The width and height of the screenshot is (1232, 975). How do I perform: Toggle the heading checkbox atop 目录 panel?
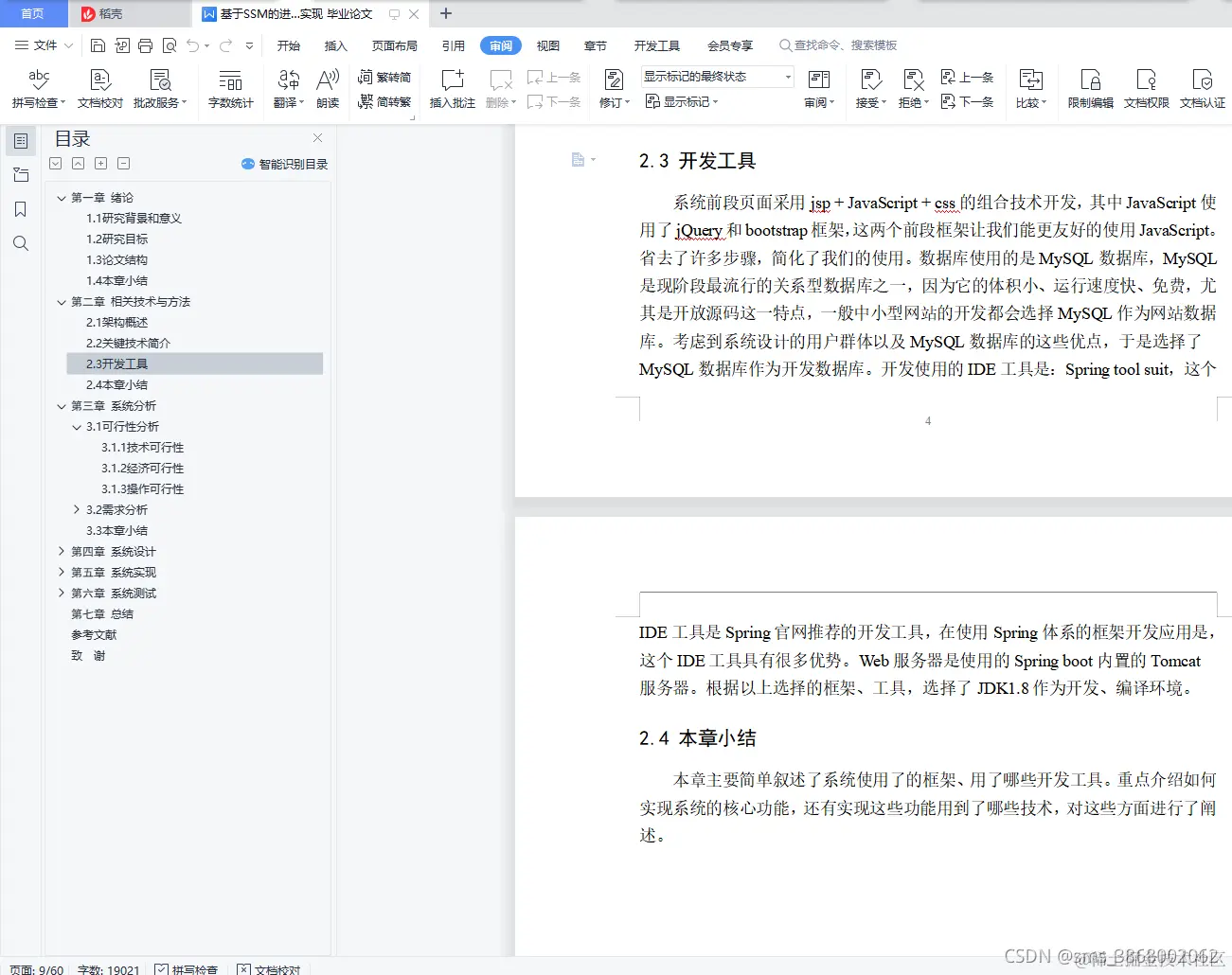click(x=55, y=163)
